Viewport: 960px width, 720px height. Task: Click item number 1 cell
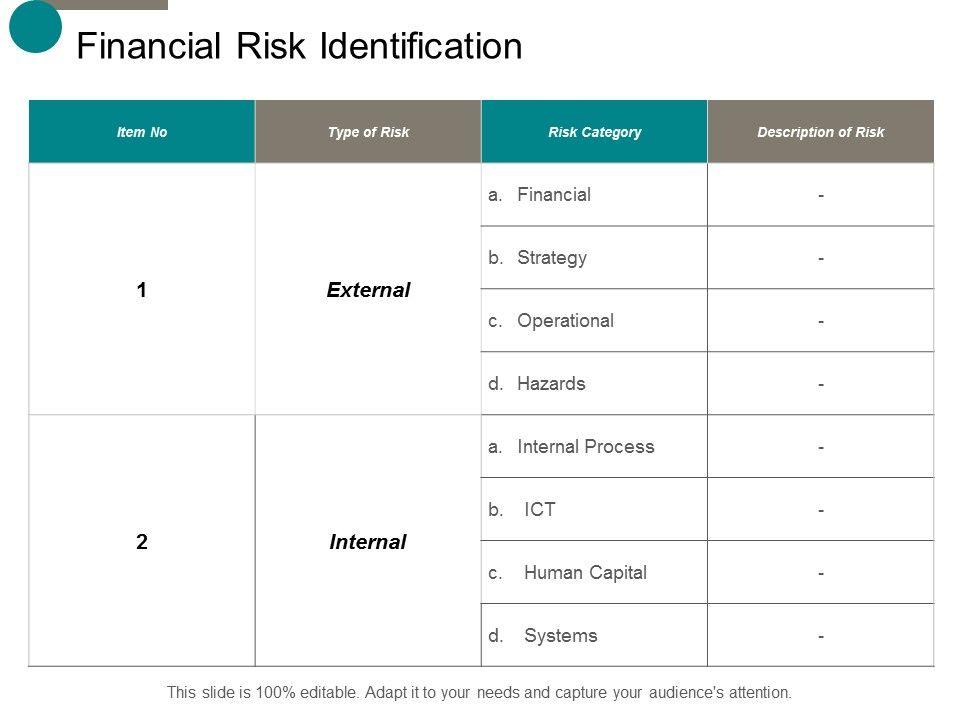(x=142, y=290)
